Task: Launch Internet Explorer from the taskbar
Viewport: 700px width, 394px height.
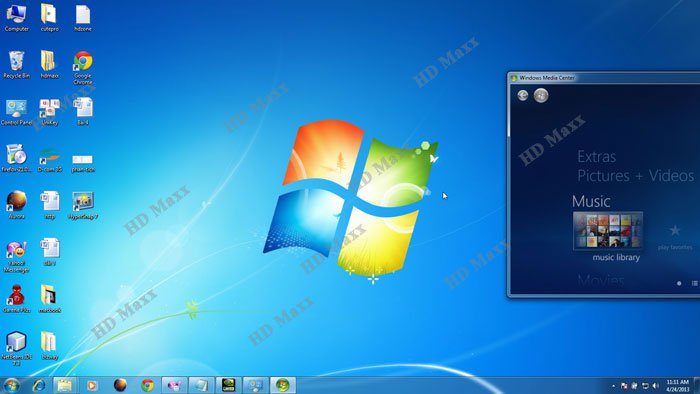Action: click(39, 385)
